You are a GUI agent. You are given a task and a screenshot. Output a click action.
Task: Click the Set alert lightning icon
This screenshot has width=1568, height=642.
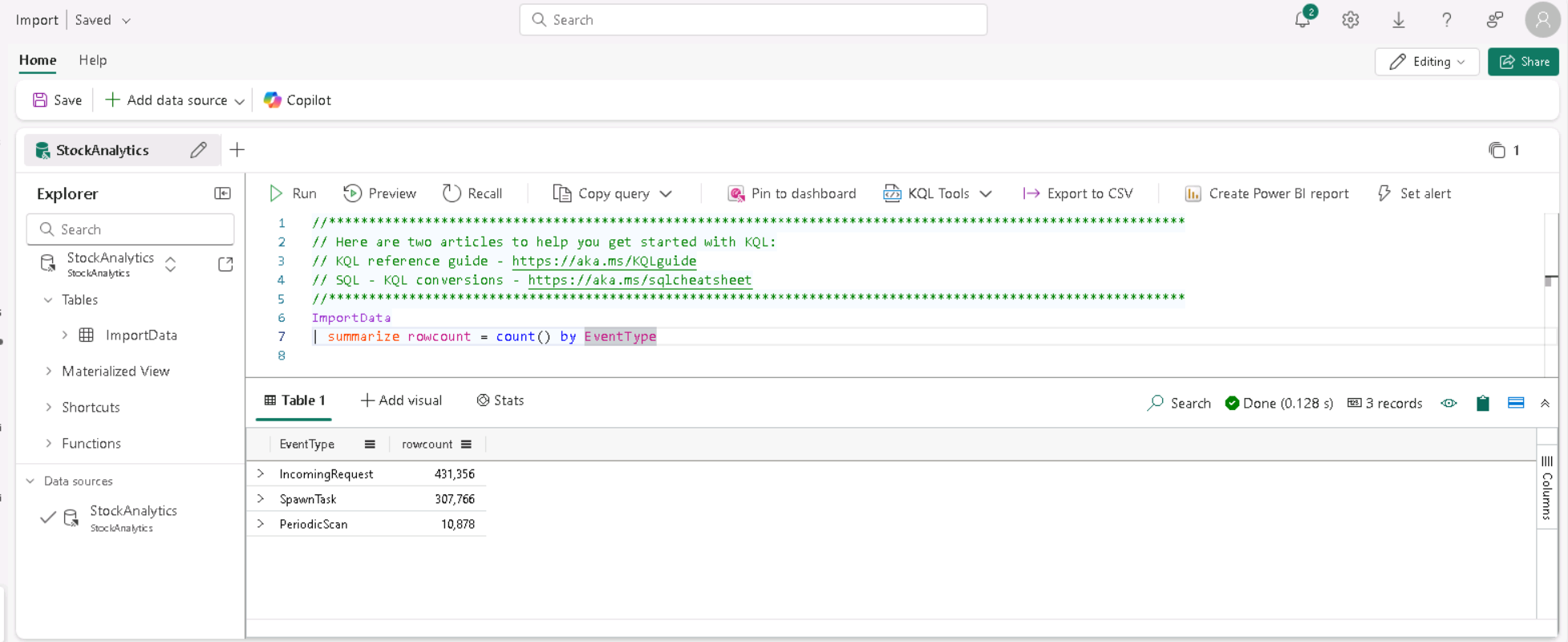1384,193
